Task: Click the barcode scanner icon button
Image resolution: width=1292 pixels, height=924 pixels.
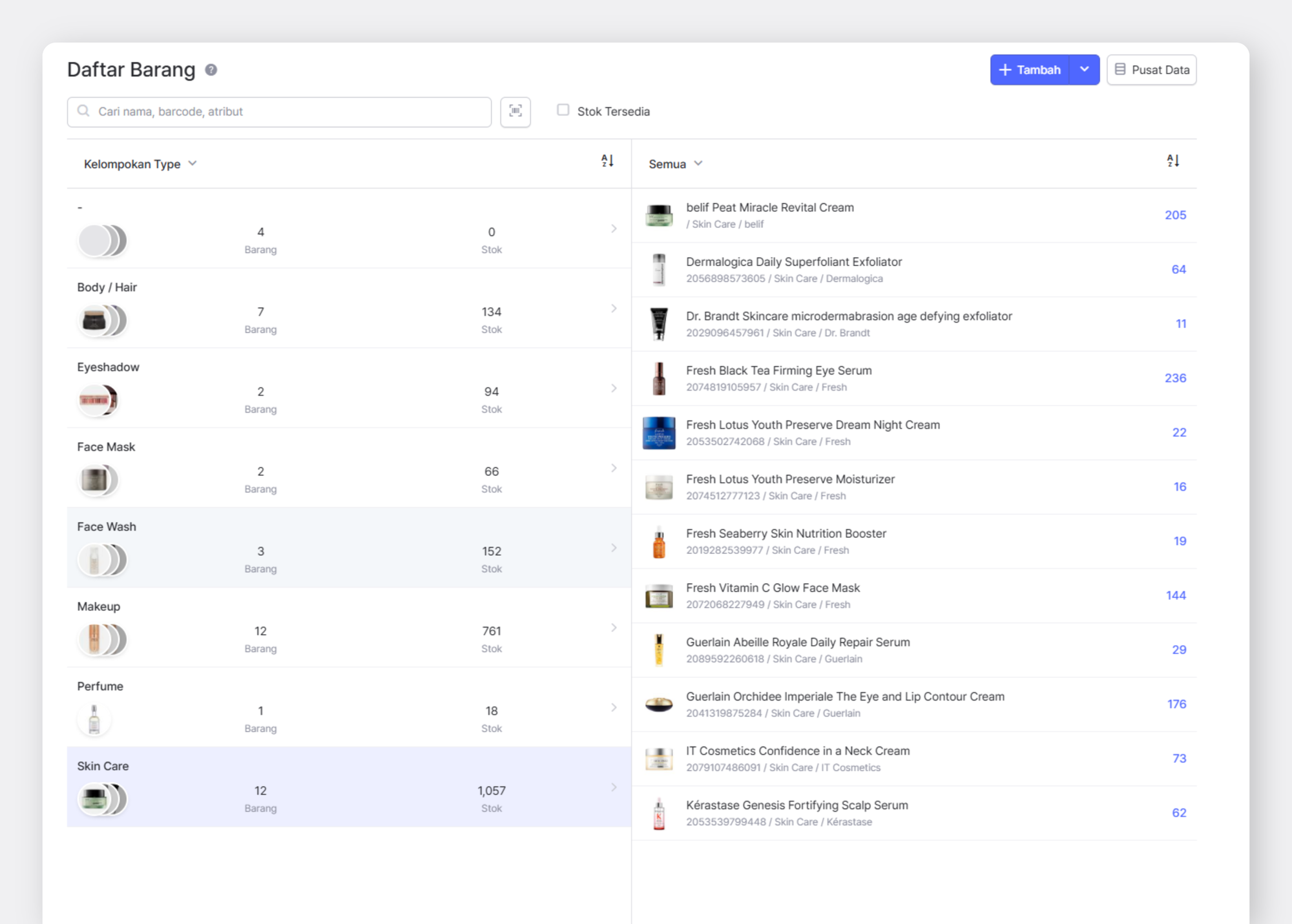Action: 516,112
